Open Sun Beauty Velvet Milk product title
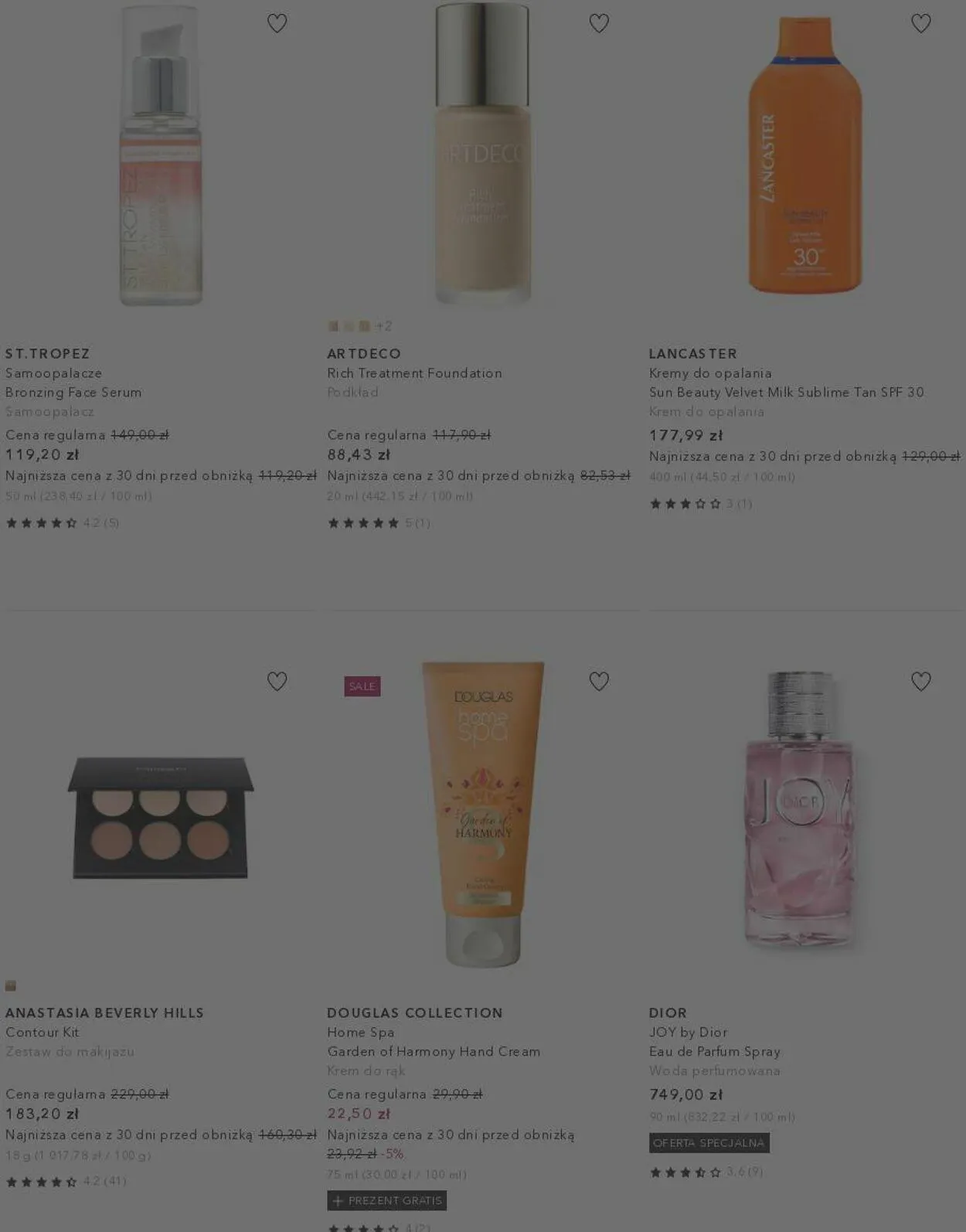966x1232 pixels. (787, 392)
